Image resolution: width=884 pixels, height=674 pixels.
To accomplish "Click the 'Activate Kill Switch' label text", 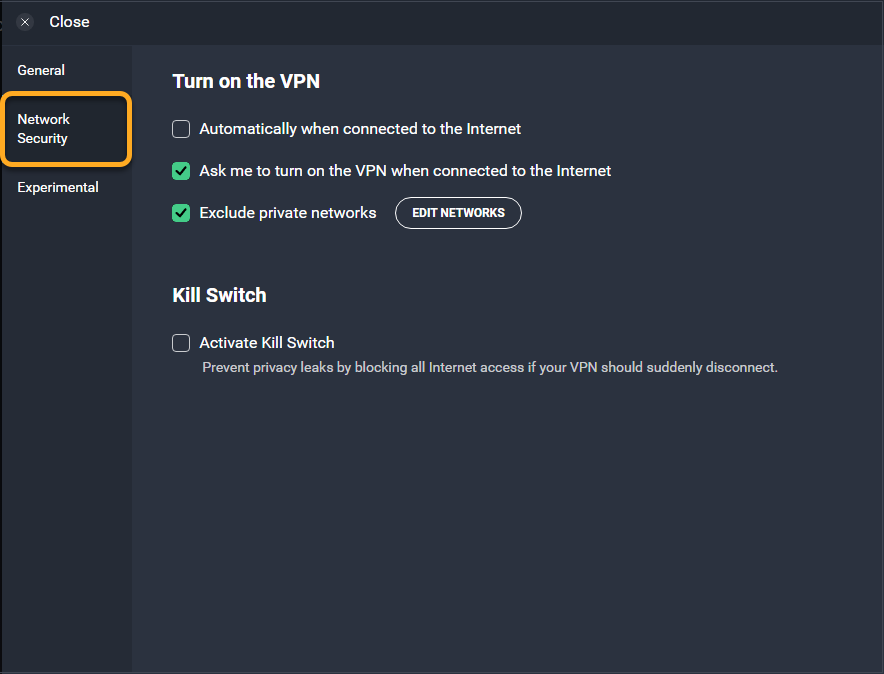I will point(267,343).
